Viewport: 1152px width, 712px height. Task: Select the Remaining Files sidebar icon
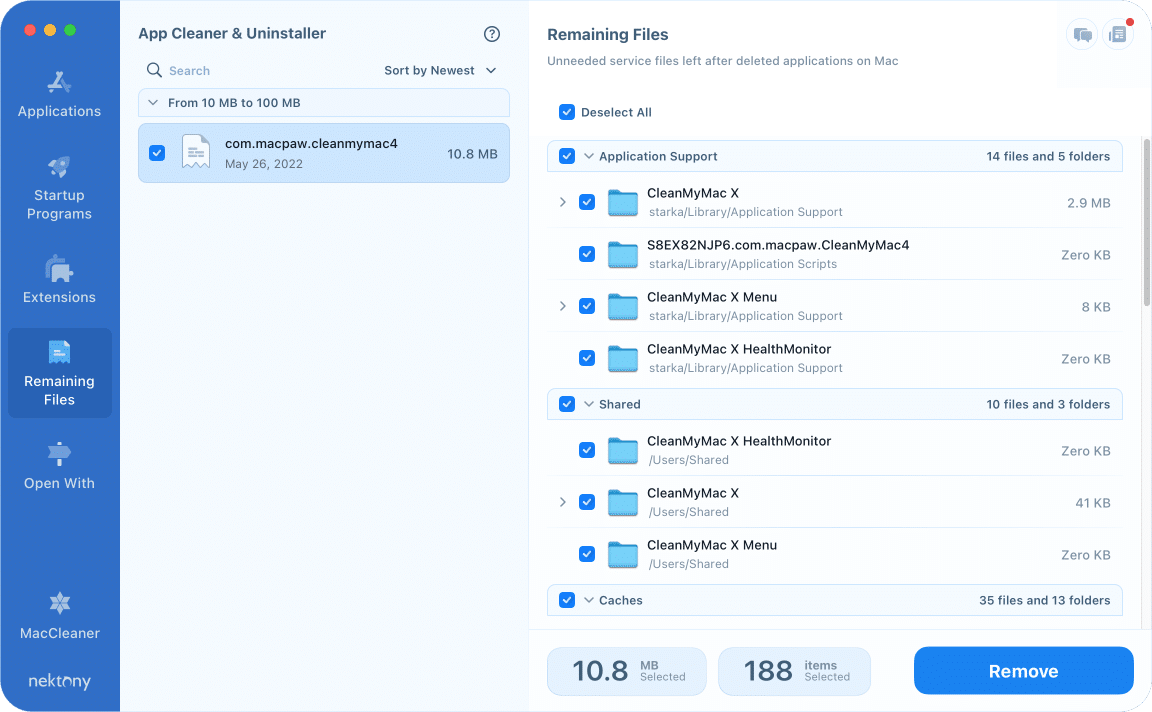[x=59, y=352]
